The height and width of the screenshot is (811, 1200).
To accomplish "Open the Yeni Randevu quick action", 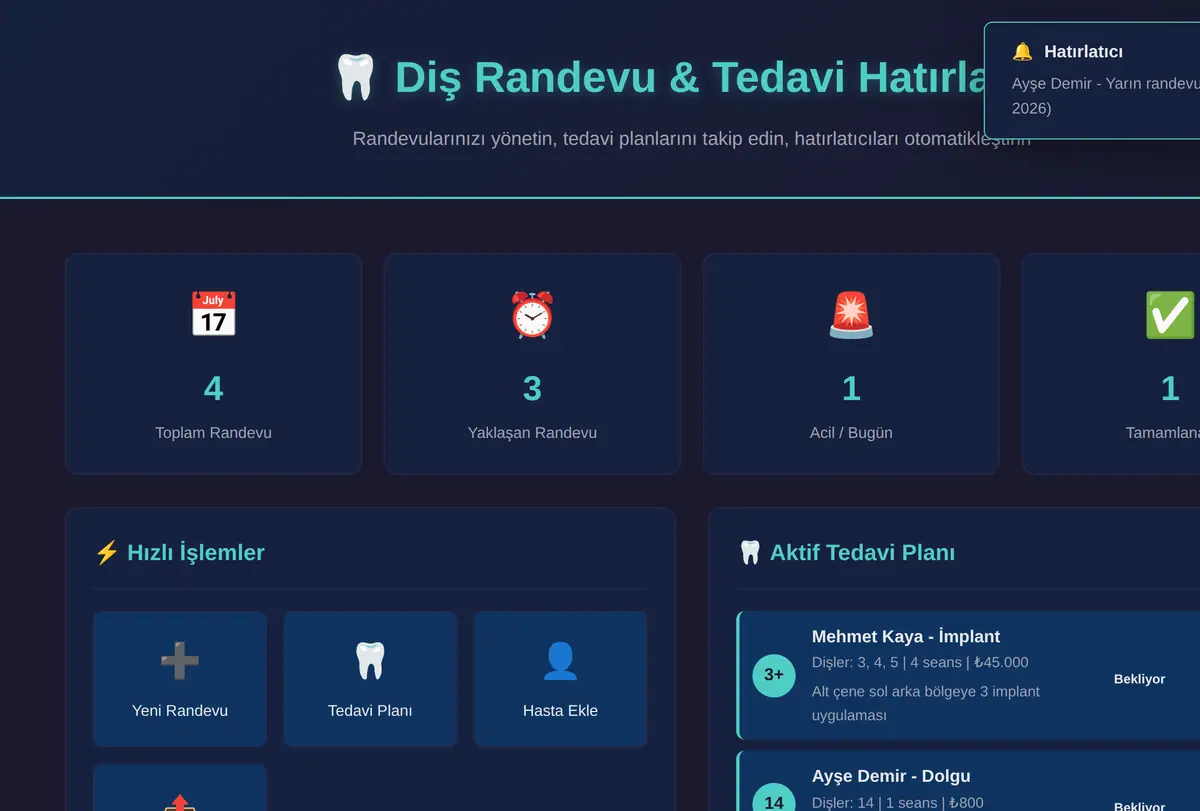I will 180,679.
